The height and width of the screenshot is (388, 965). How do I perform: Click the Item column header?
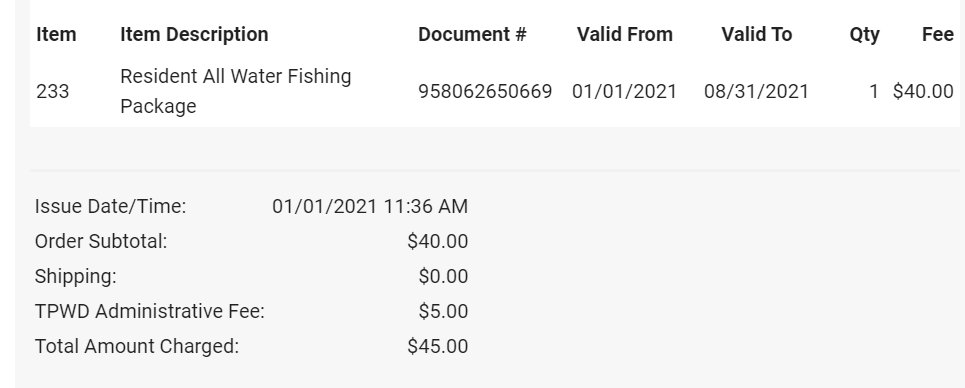point(56,34)
